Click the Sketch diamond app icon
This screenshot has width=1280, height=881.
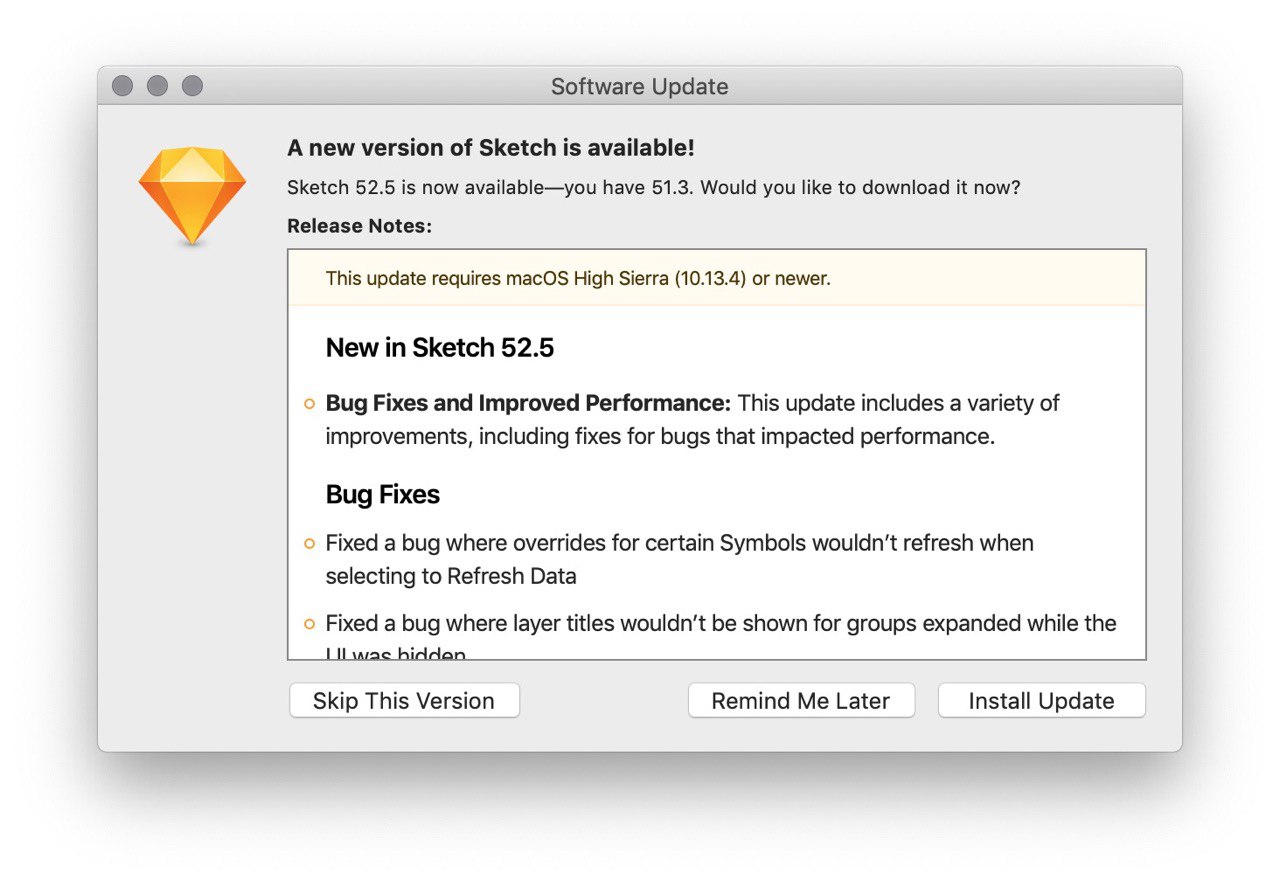tap(192, 196)
